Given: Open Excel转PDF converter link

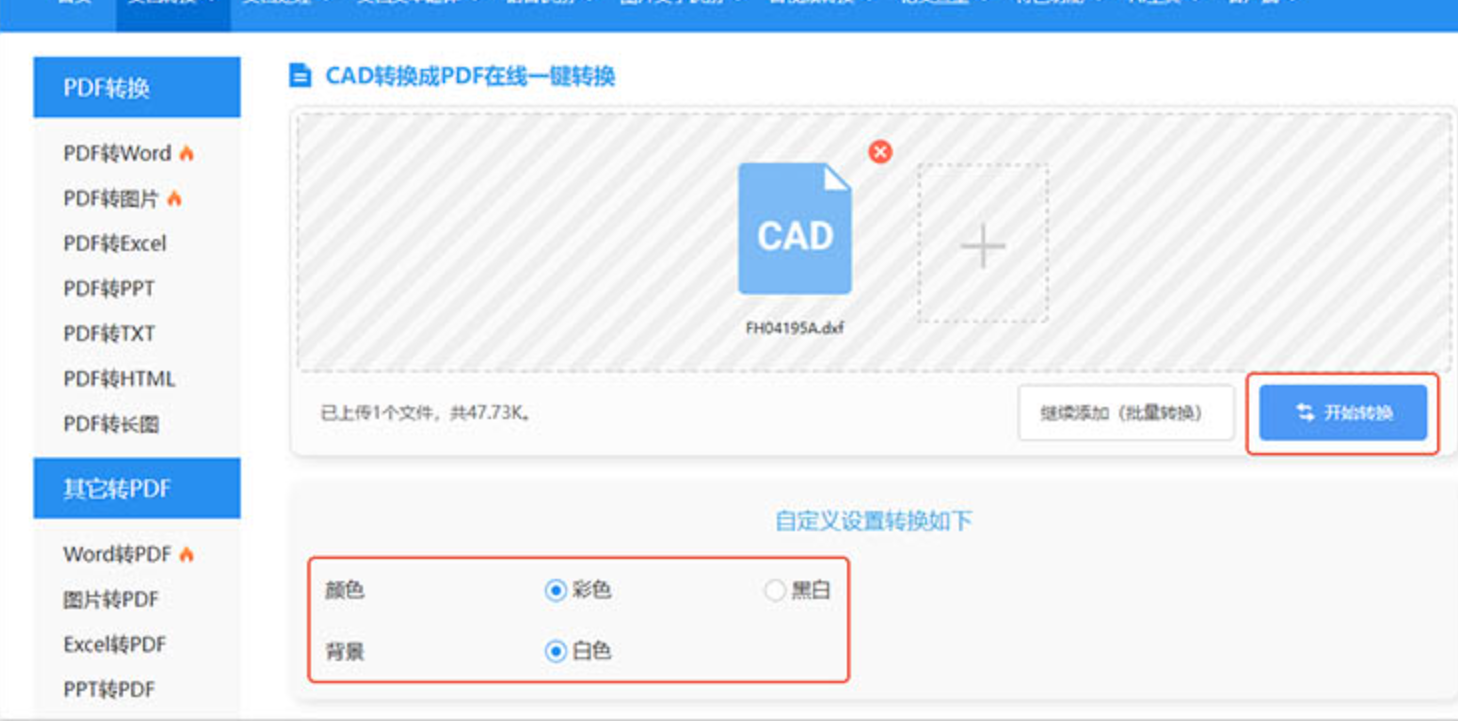Looking at the screenshot, I should coord(115,644).
